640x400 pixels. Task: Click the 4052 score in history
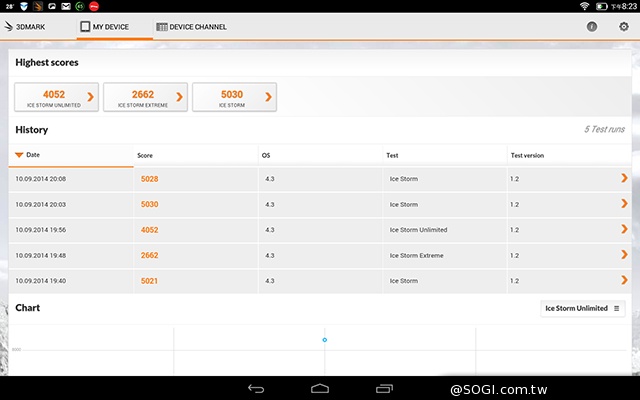150,230
